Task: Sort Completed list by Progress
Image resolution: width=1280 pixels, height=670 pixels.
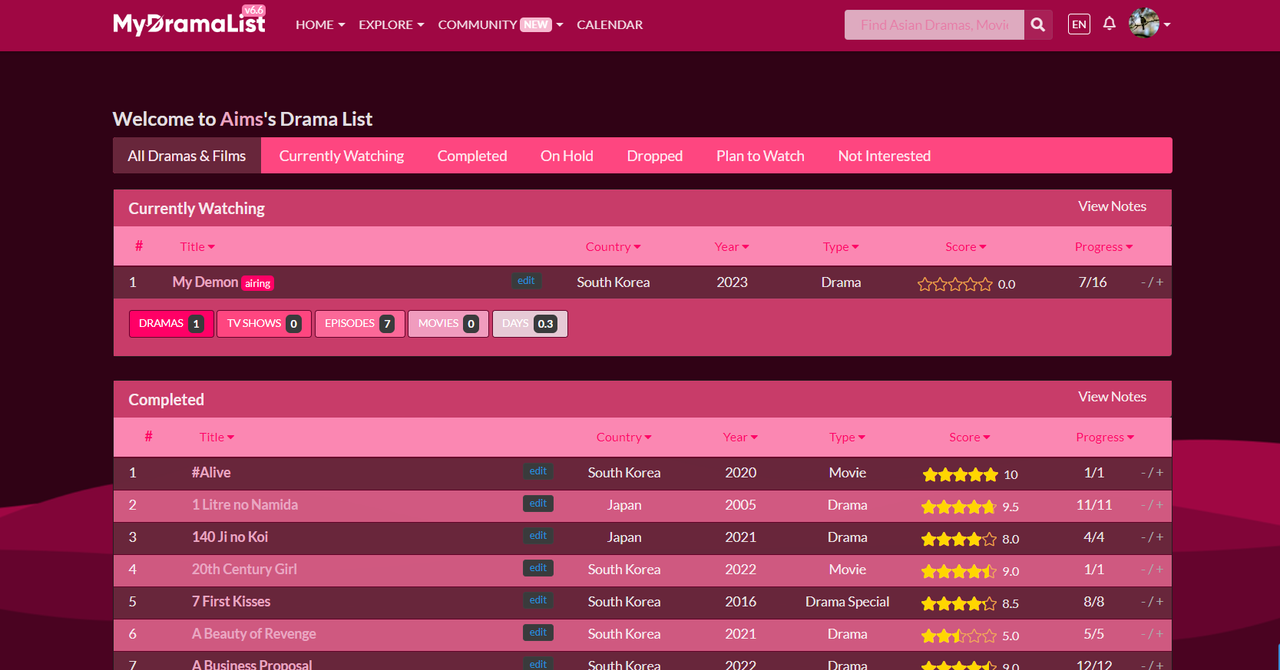Action: tap(1105, 437)
